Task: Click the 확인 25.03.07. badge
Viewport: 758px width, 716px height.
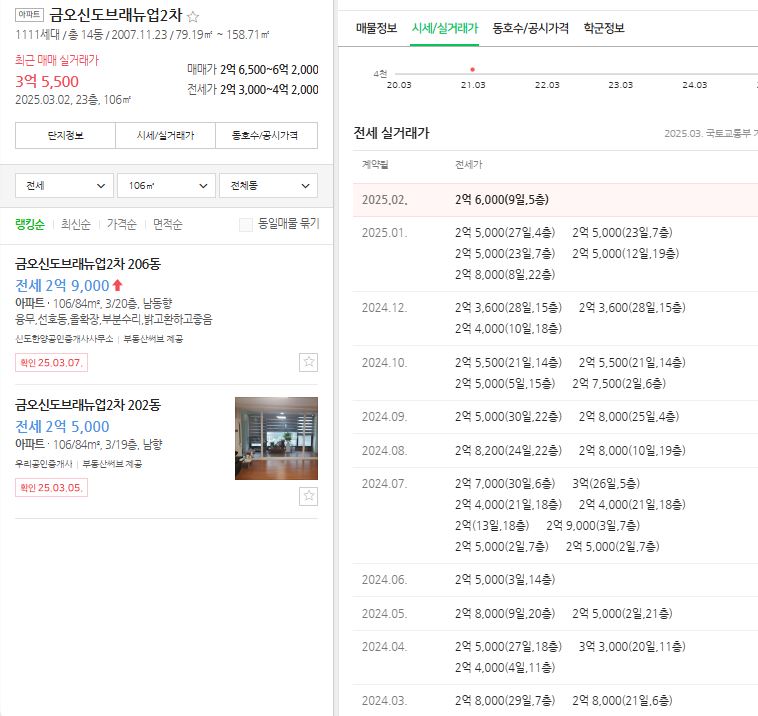Action: (x=51, y=363)
